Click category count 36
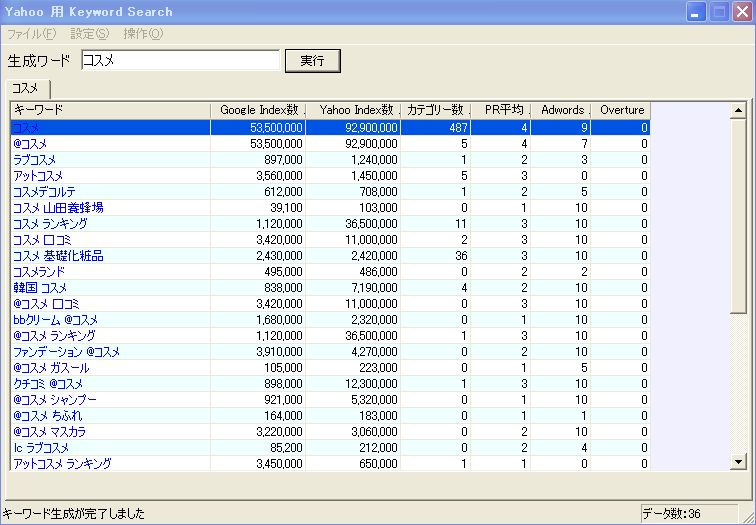 click(x=461, y=256)
